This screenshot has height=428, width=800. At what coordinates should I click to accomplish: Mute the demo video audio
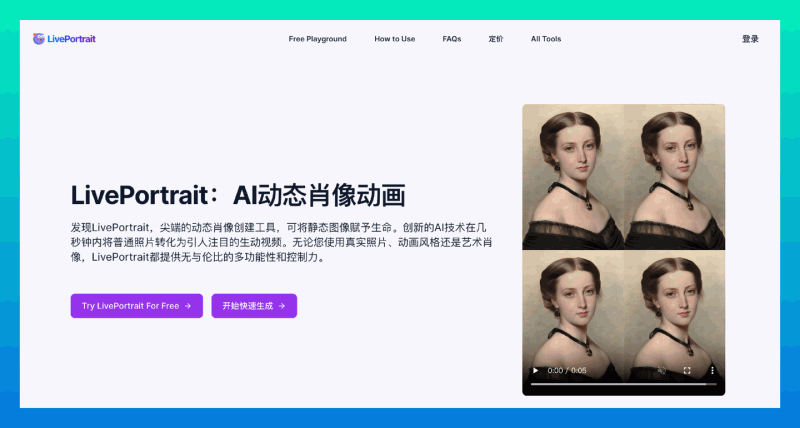(x=662, y=370)
